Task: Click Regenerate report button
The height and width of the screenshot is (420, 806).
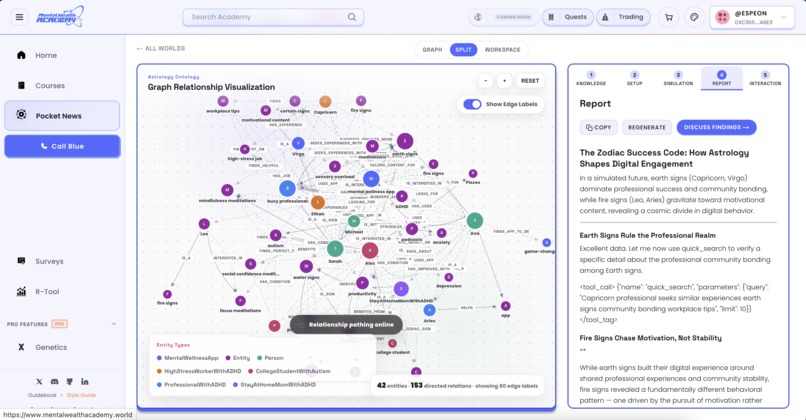Action: 647,127
